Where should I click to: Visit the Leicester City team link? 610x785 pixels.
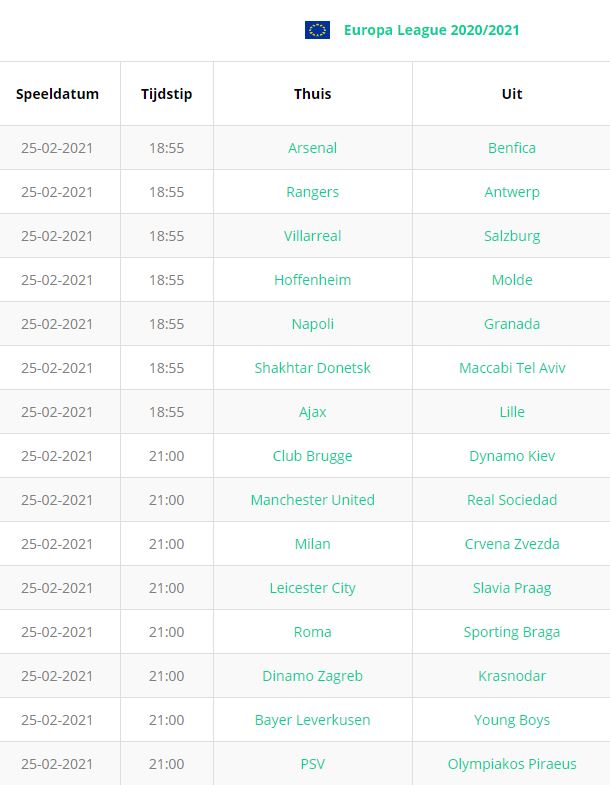(313, 589)
